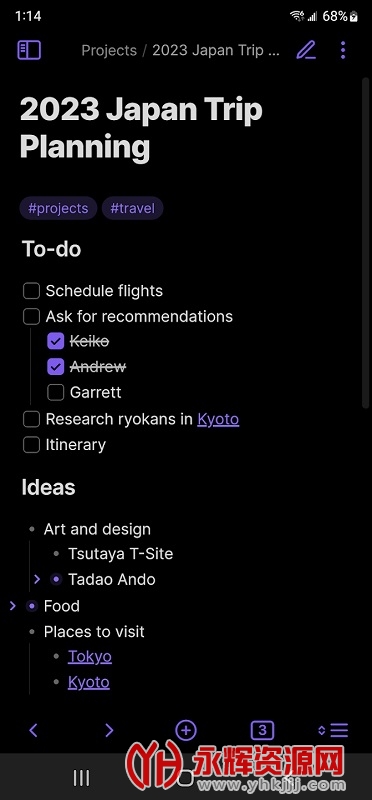Open the tabs switcher showing 3
The width and height of the screenshot is (372, 800).
(x=262, y=731)
